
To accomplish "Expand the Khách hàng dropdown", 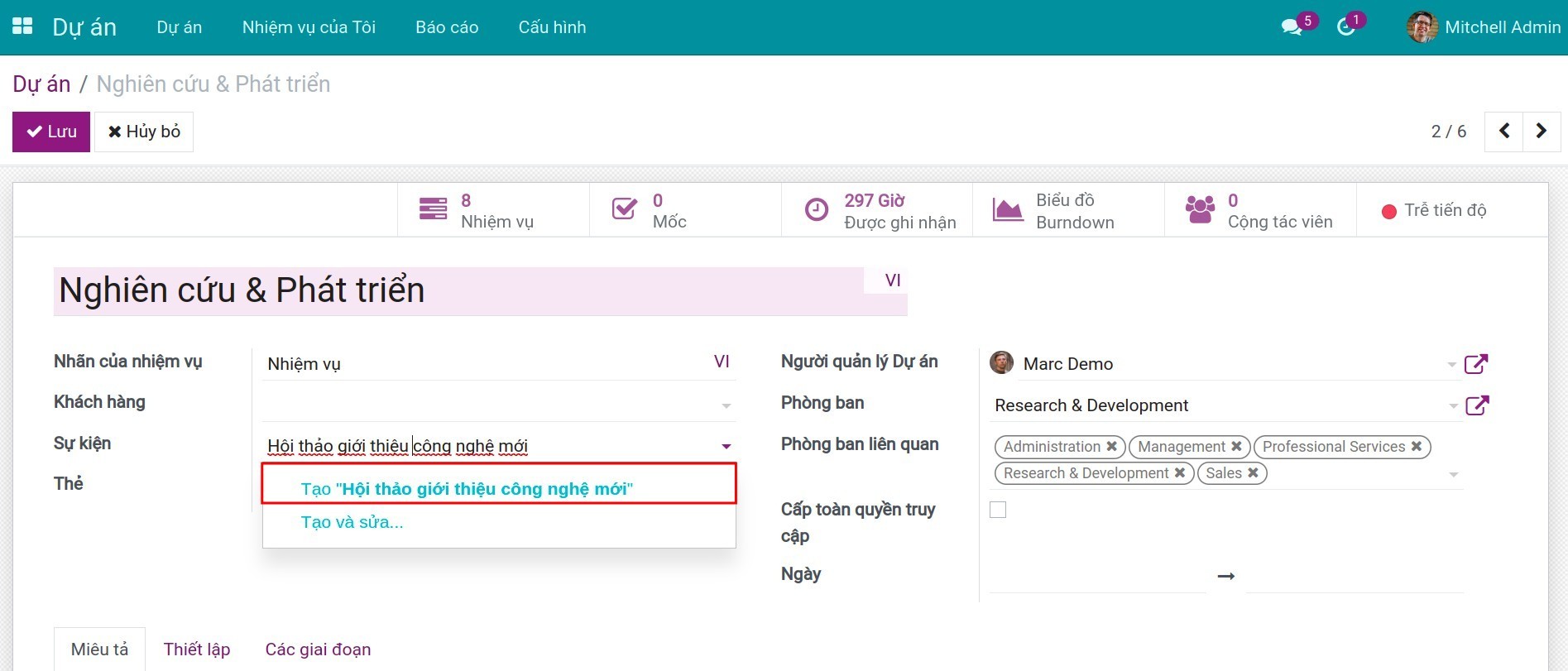I will 726,405.
